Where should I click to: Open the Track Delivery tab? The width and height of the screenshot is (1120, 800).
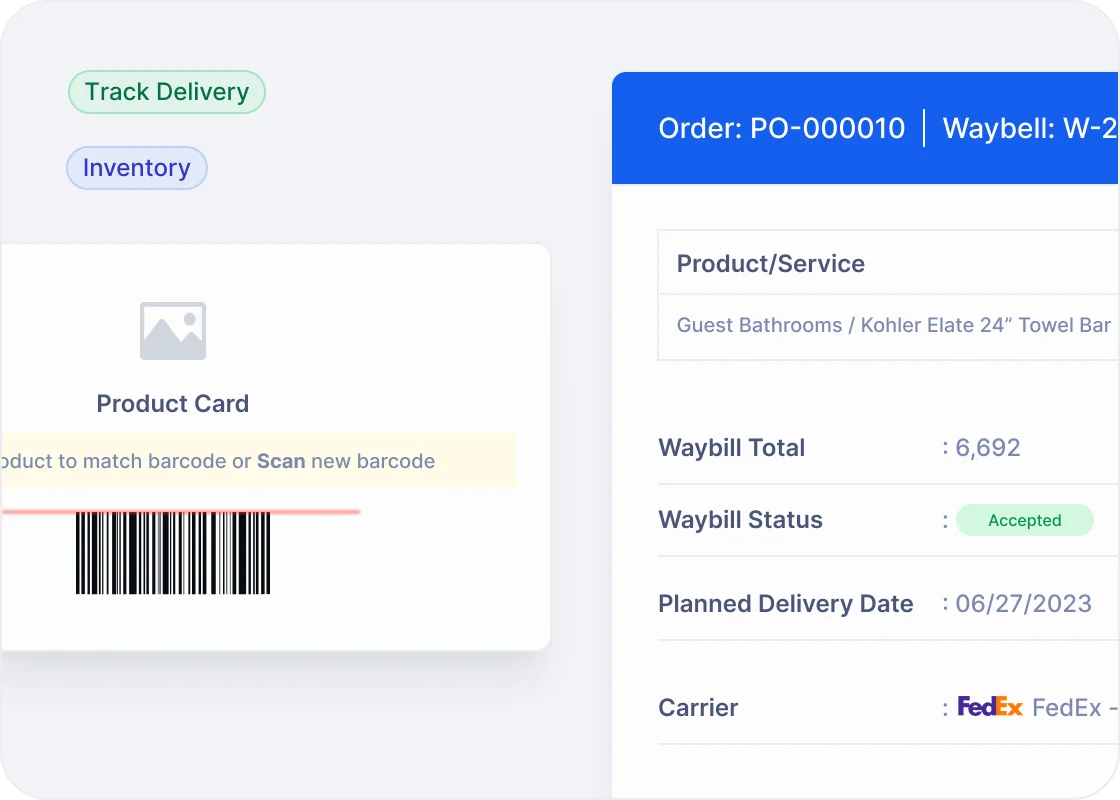click(x=166, y=91)
